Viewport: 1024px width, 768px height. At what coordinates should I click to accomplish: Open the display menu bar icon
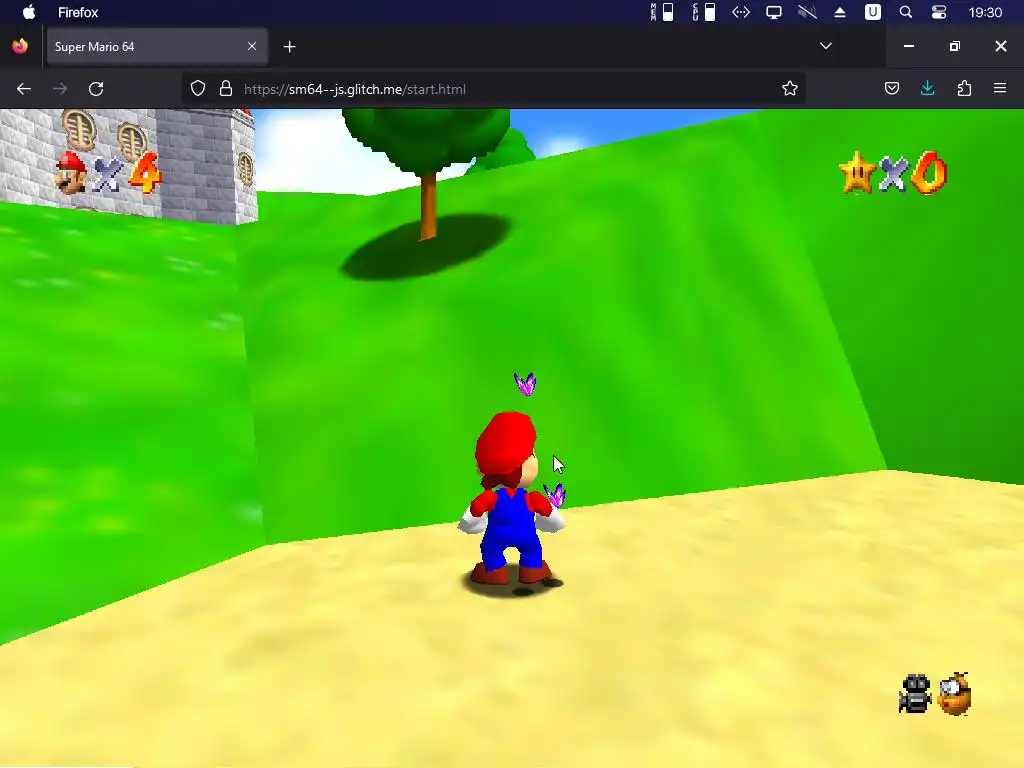[x=774, y=12]
